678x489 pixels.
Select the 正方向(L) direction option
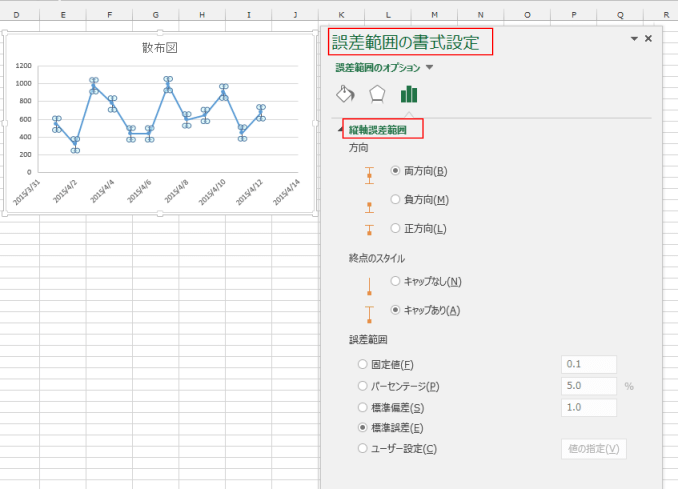396,228
